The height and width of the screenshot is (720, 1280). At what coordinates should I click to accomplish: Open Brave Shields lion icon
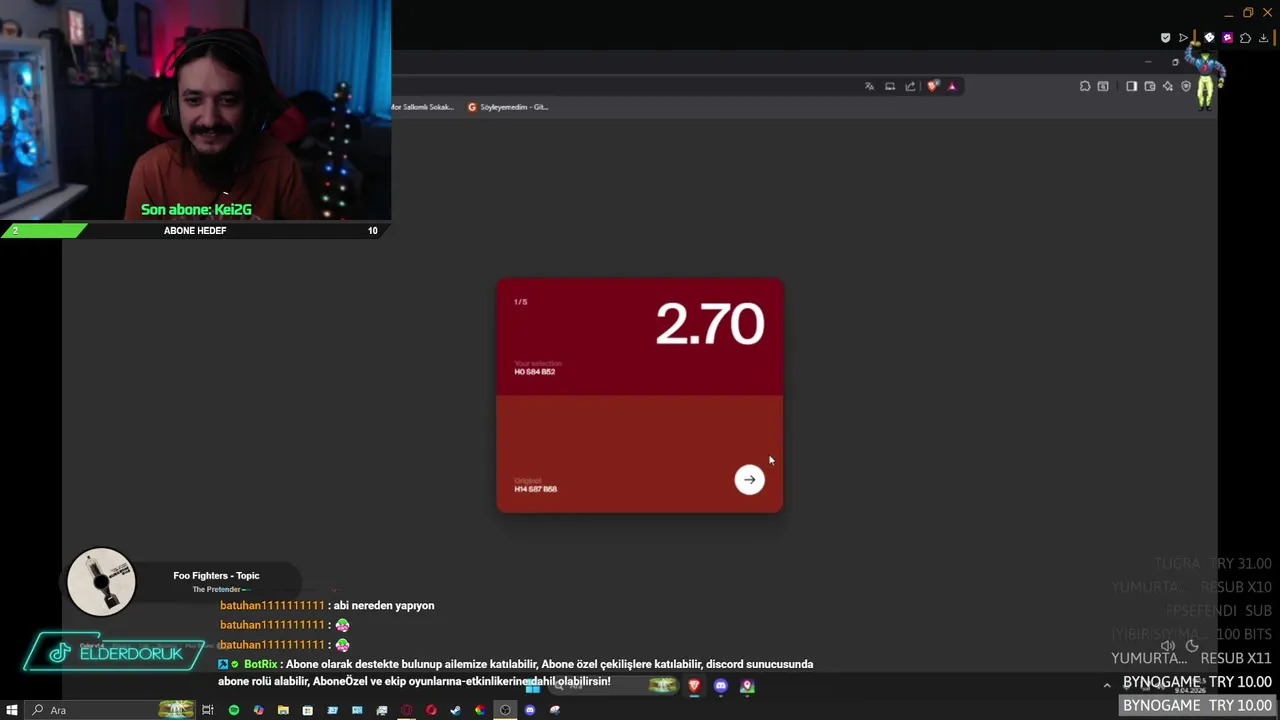(x=933, y=86)
